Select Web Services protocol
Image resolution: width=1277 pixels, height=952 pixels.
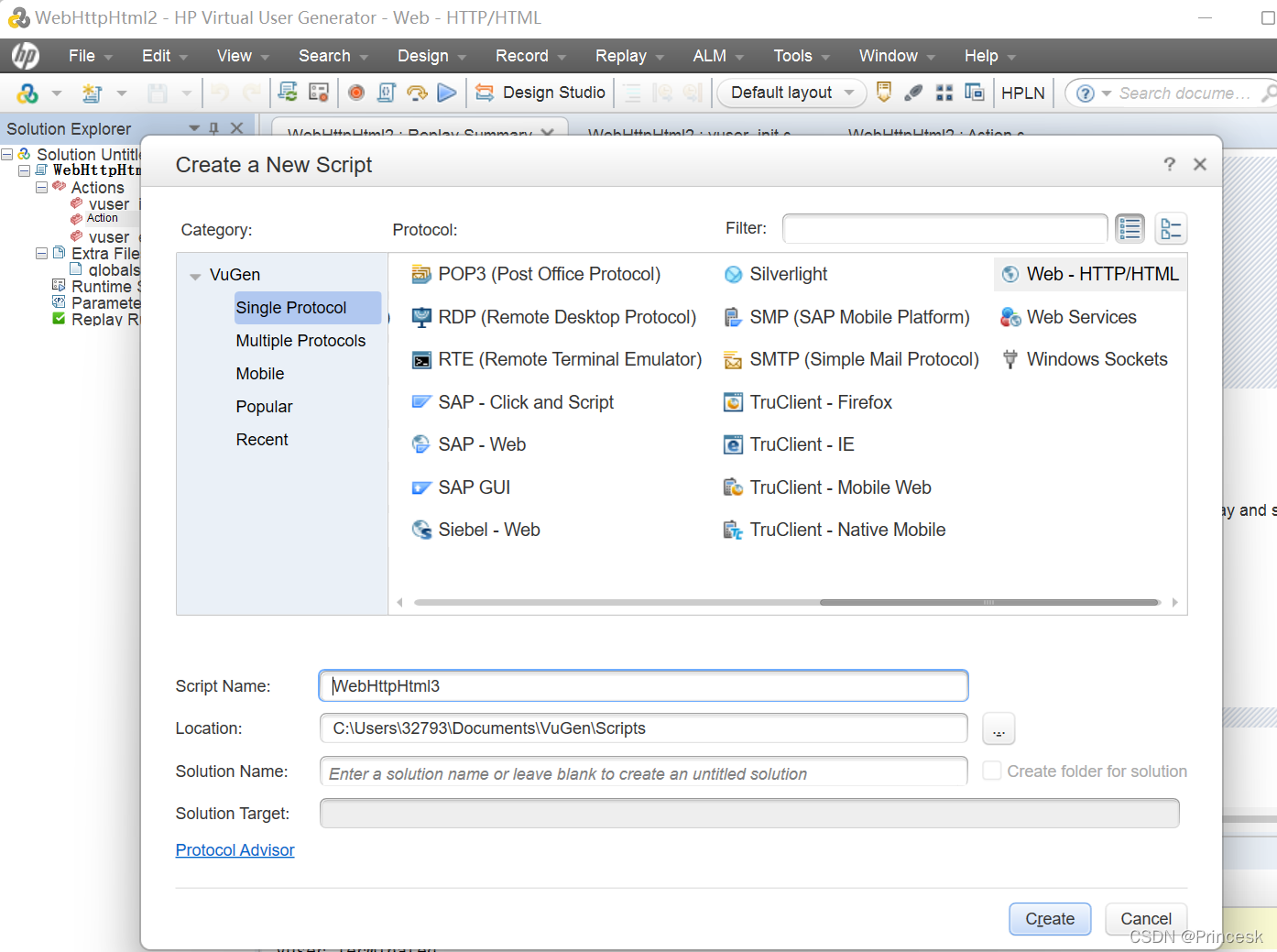click(1069, 317)
